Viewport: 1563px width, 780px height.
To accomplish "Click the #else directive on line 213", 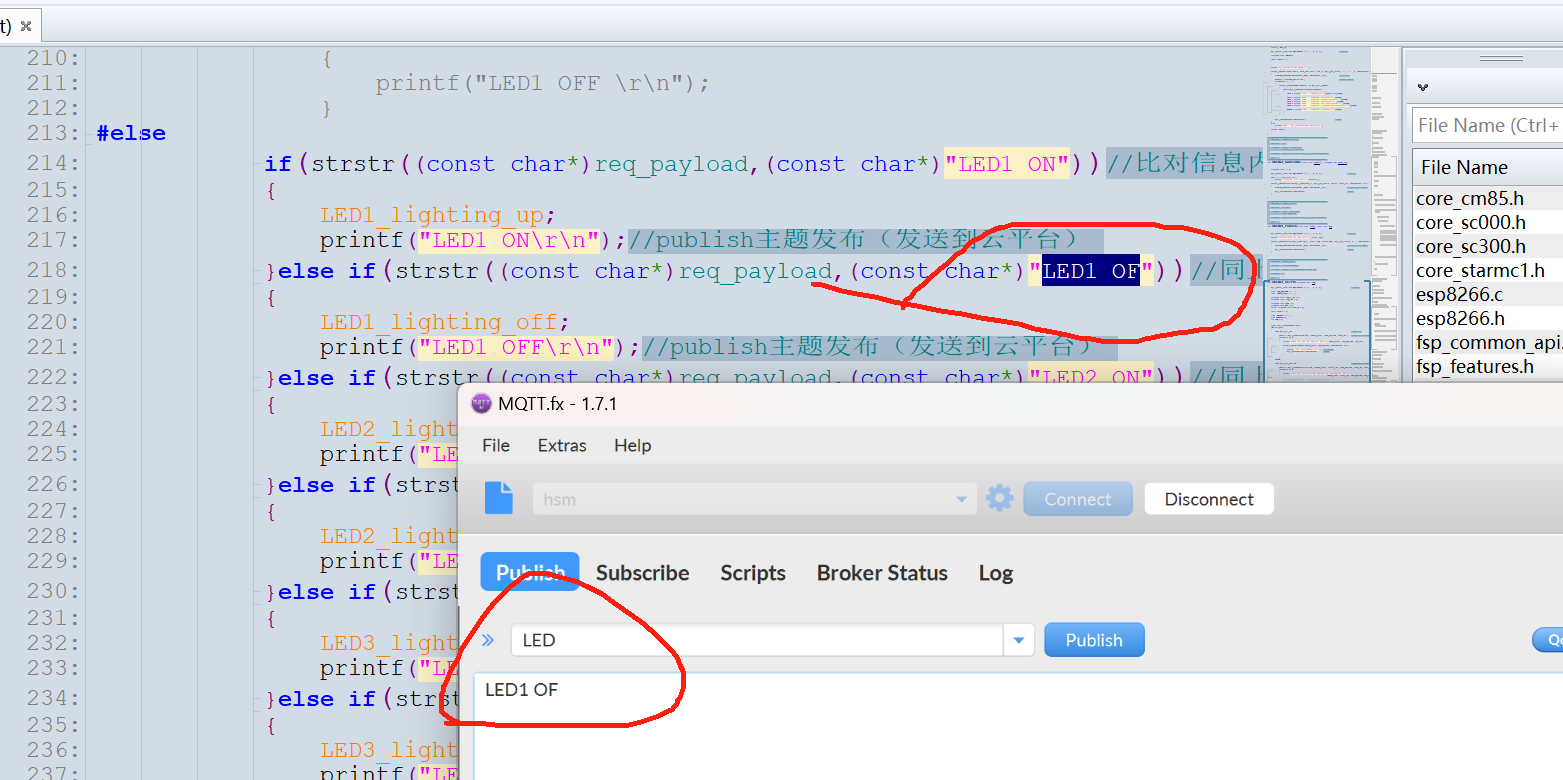I will tap(131, 133).
